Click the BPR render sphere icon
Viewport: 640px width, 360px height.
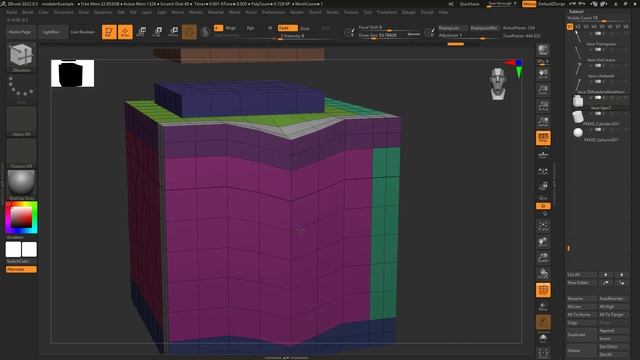pyautogui.click(x=543, y=51)
